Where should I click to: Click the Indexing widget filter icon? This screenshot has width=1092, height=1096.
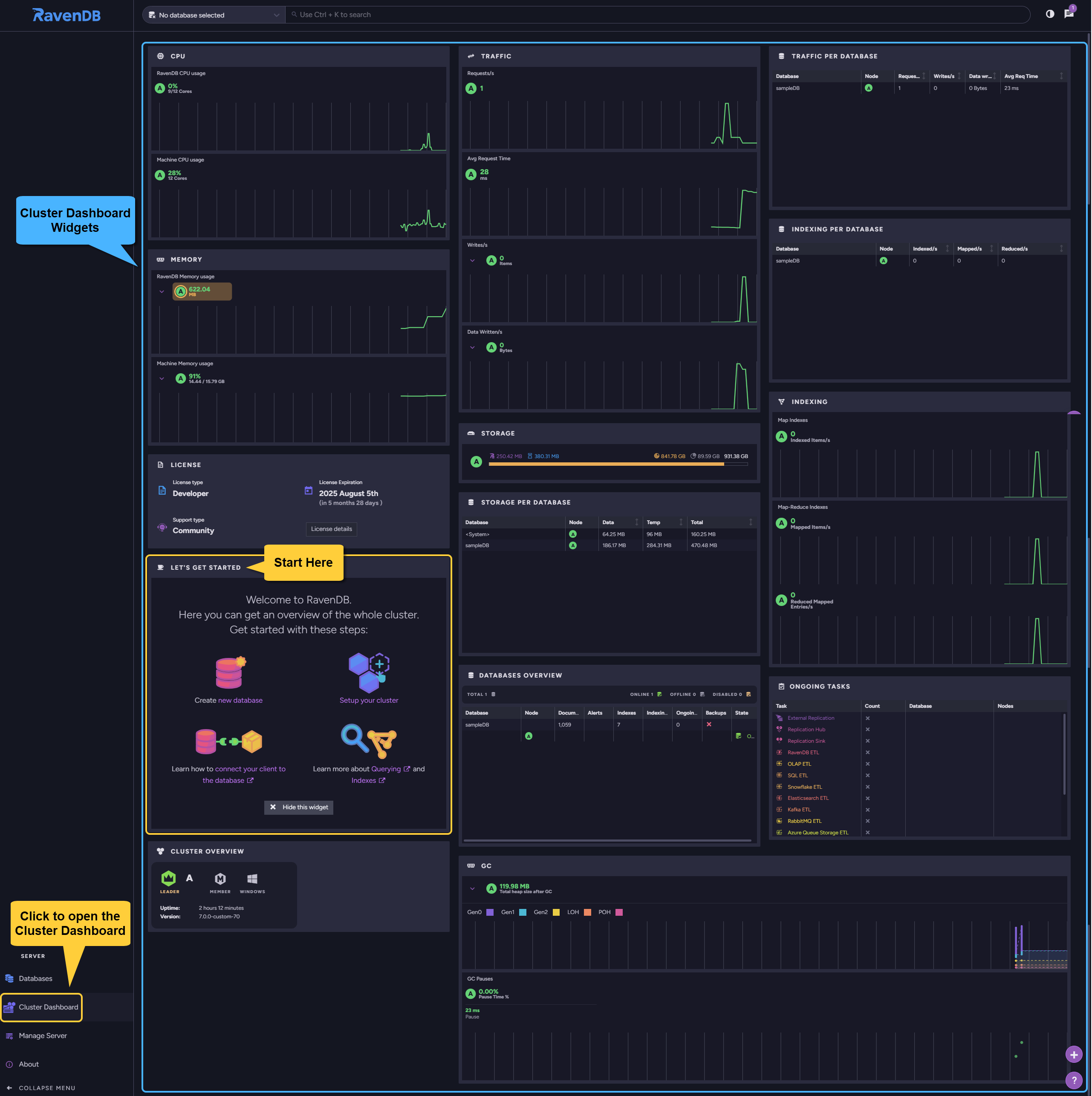pos(781,402)
